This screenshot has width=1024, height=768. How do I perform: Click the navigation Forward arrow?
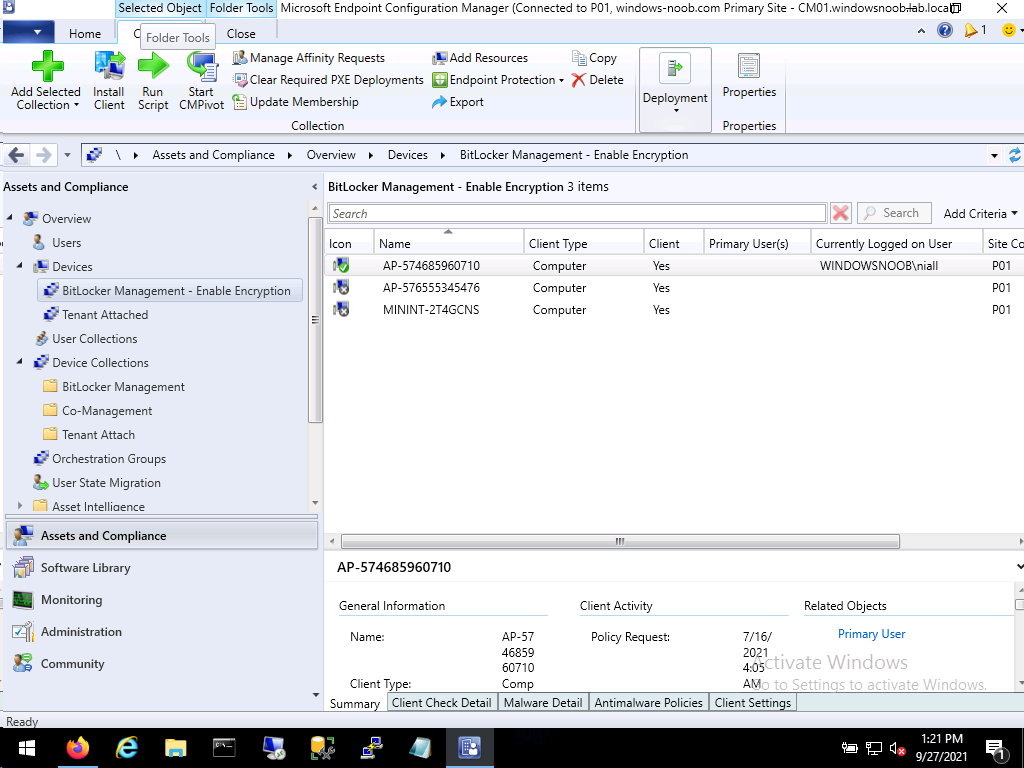point(44,155)
